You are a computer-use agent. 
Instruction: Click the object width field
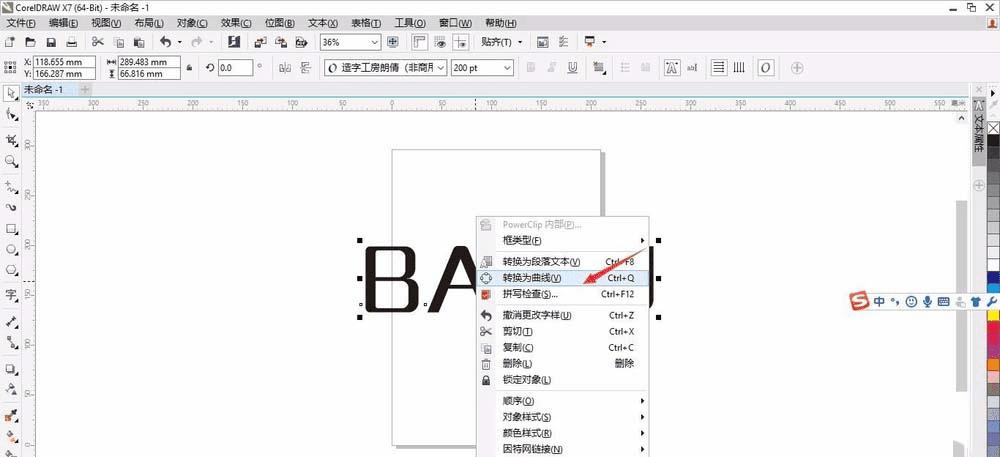point(151,62)
